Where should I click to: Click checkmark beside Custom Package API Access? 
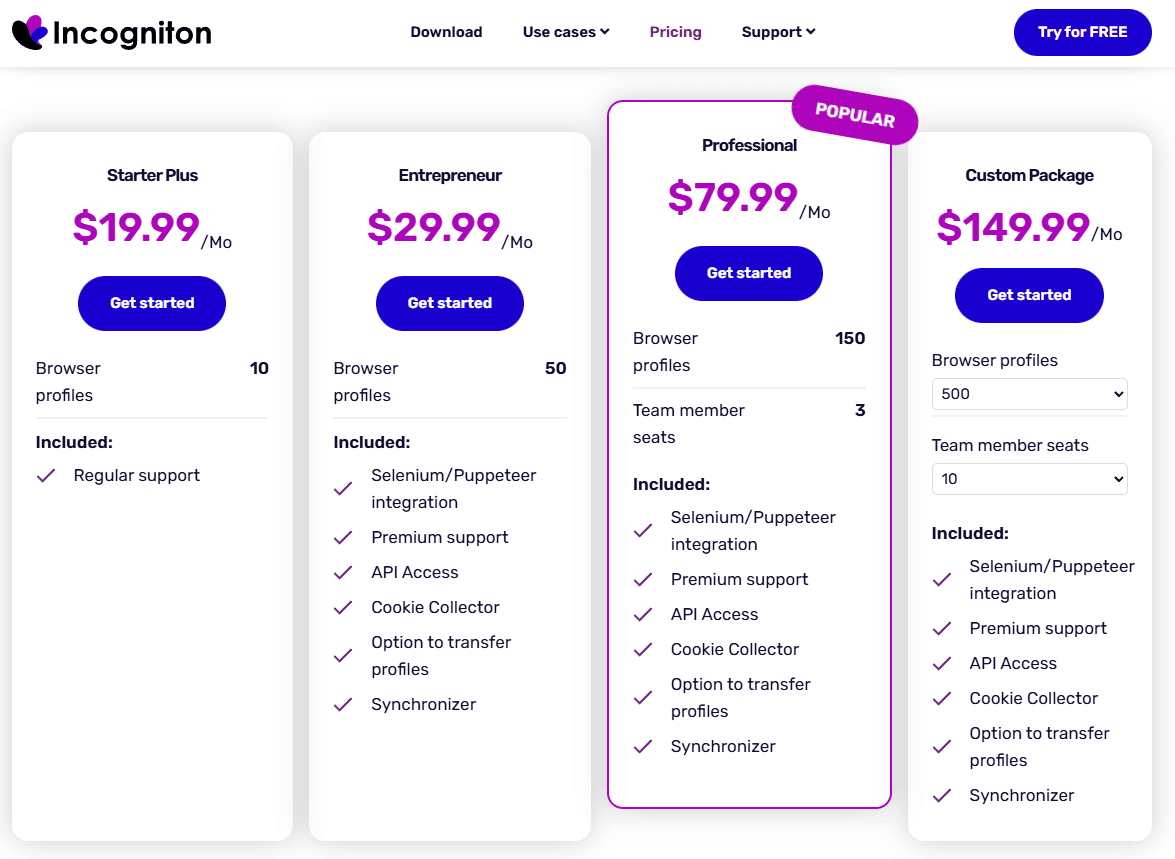pos(941,664)
